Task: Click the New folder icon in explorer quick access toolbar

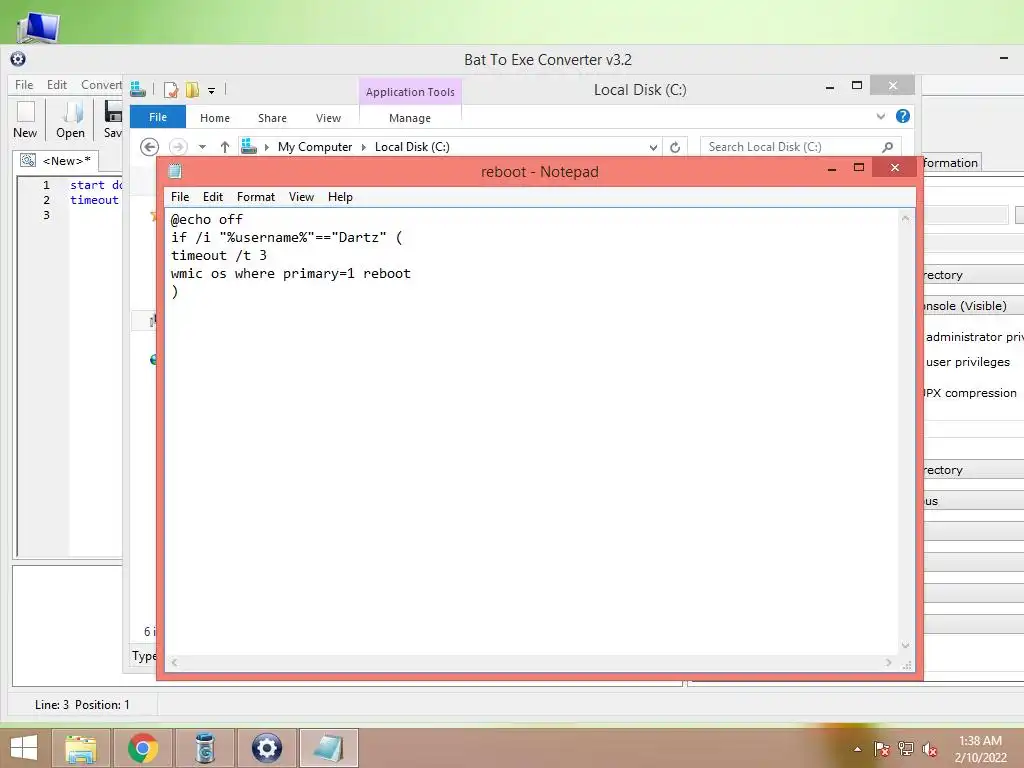Action: 192,90
